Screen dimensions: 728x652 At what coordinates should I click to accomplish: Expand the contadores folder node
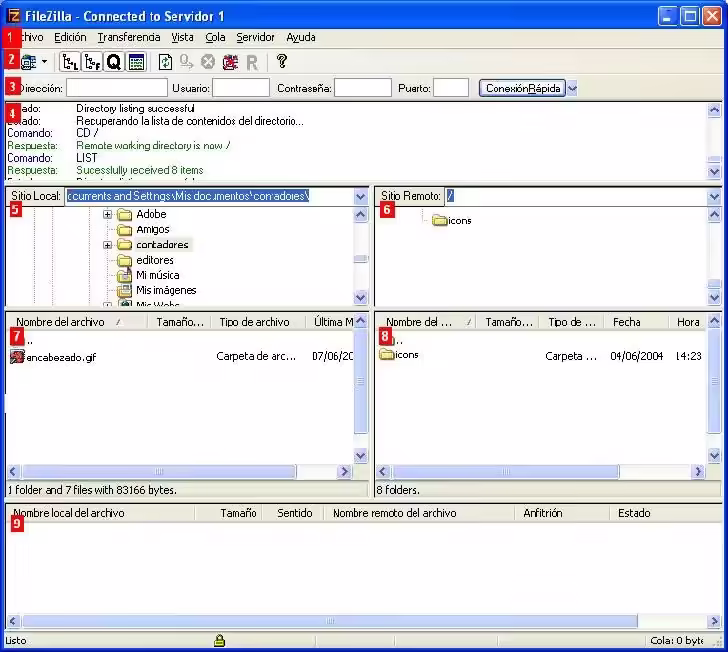pyautogui.click(x=108, y=245)
